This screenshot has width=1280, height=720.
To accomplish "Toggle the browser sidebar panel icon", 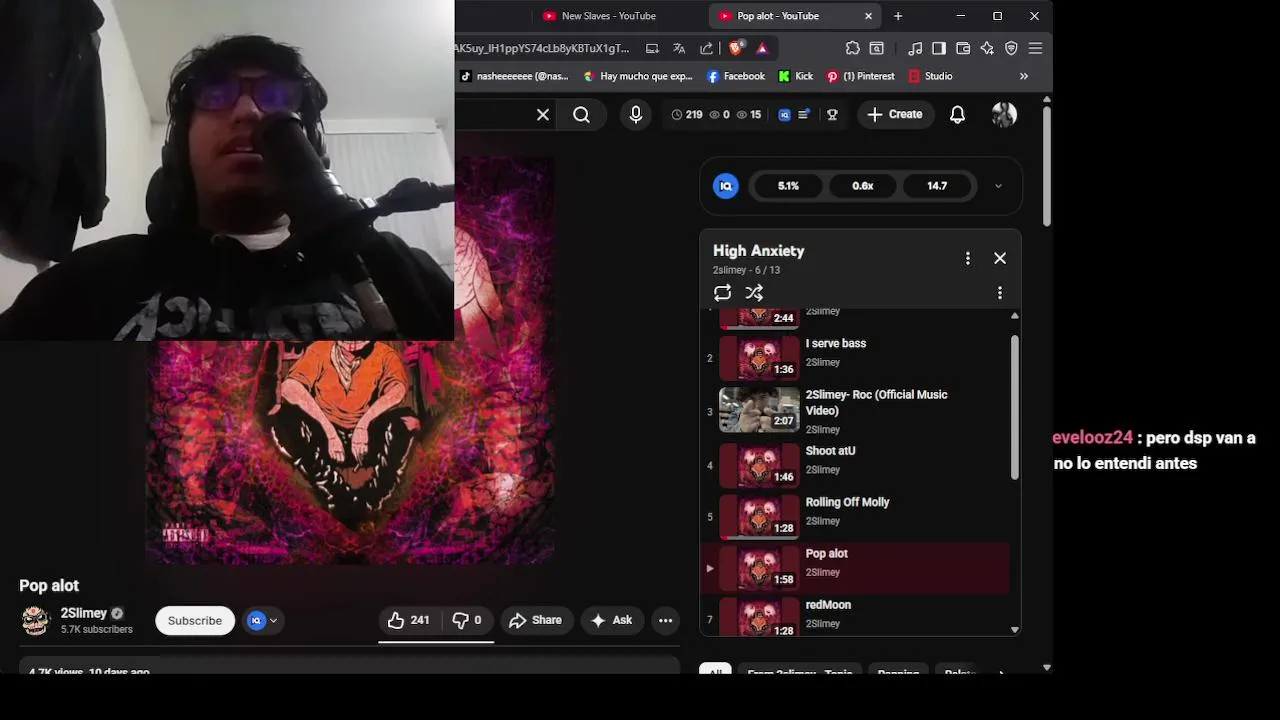I will point(939,48).
